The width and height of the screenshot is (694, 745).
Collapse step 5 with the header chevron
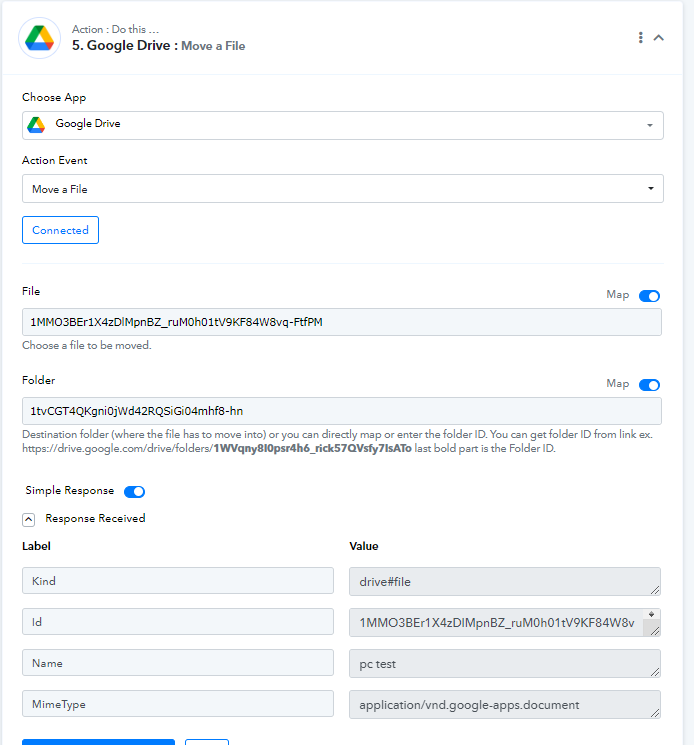coord(659,38)
